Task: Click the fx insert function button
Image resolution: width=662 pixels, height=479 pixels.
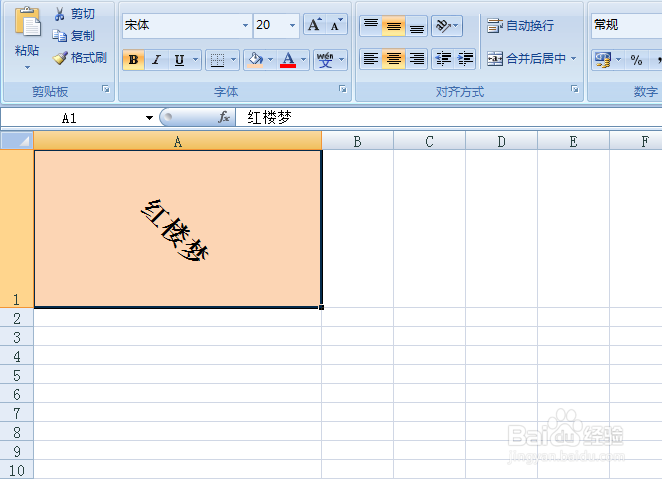Action: 224,117
